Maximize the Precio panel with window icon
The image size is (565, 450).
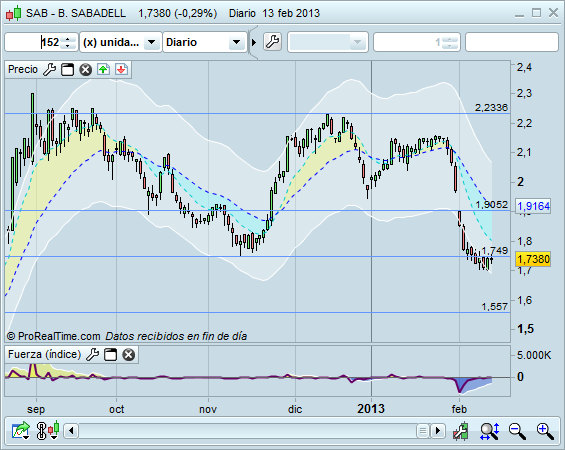pyautogui.click(x=67, y=69)
